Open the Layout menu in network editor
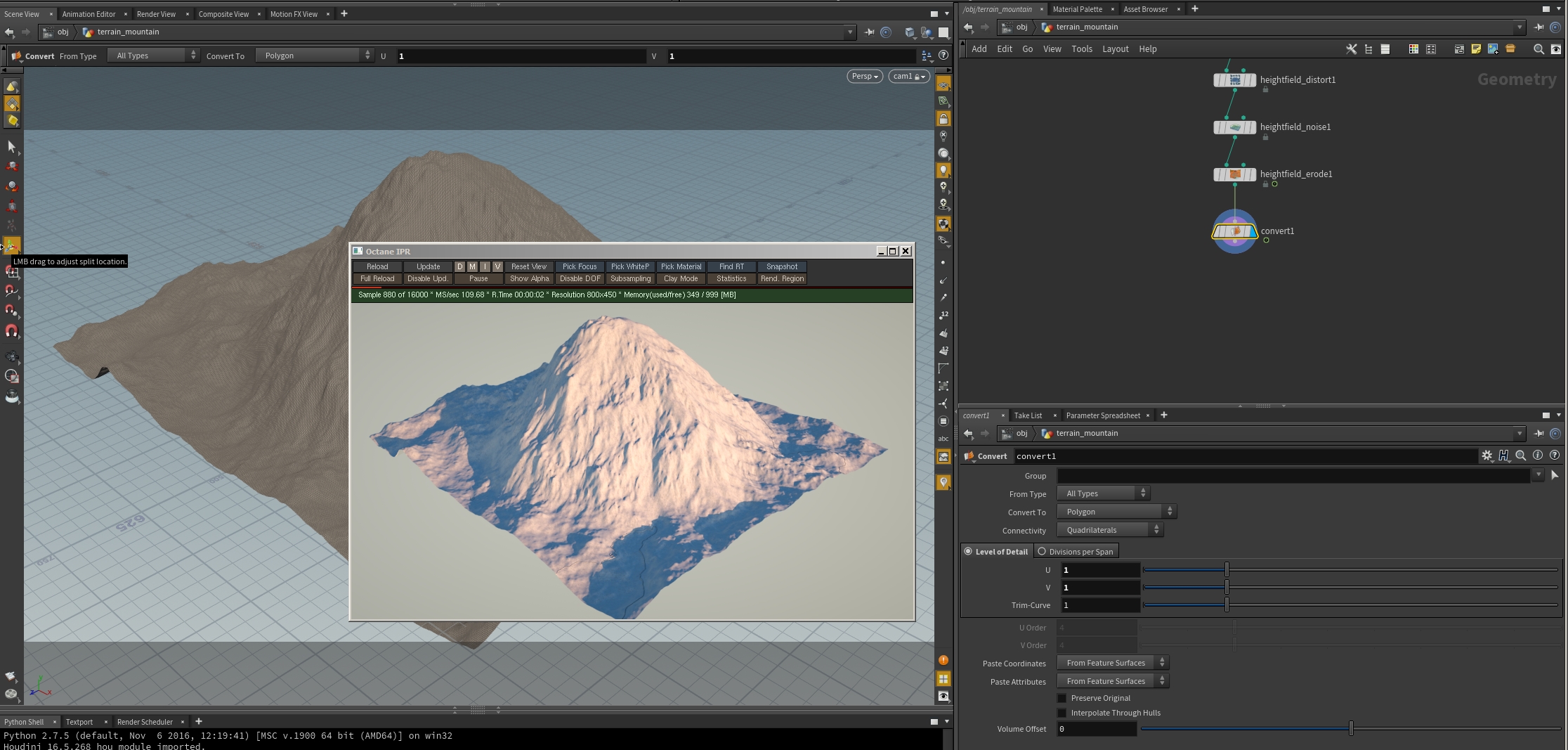This screenshot has width=1568, height=750. (x=1115, y=49)
